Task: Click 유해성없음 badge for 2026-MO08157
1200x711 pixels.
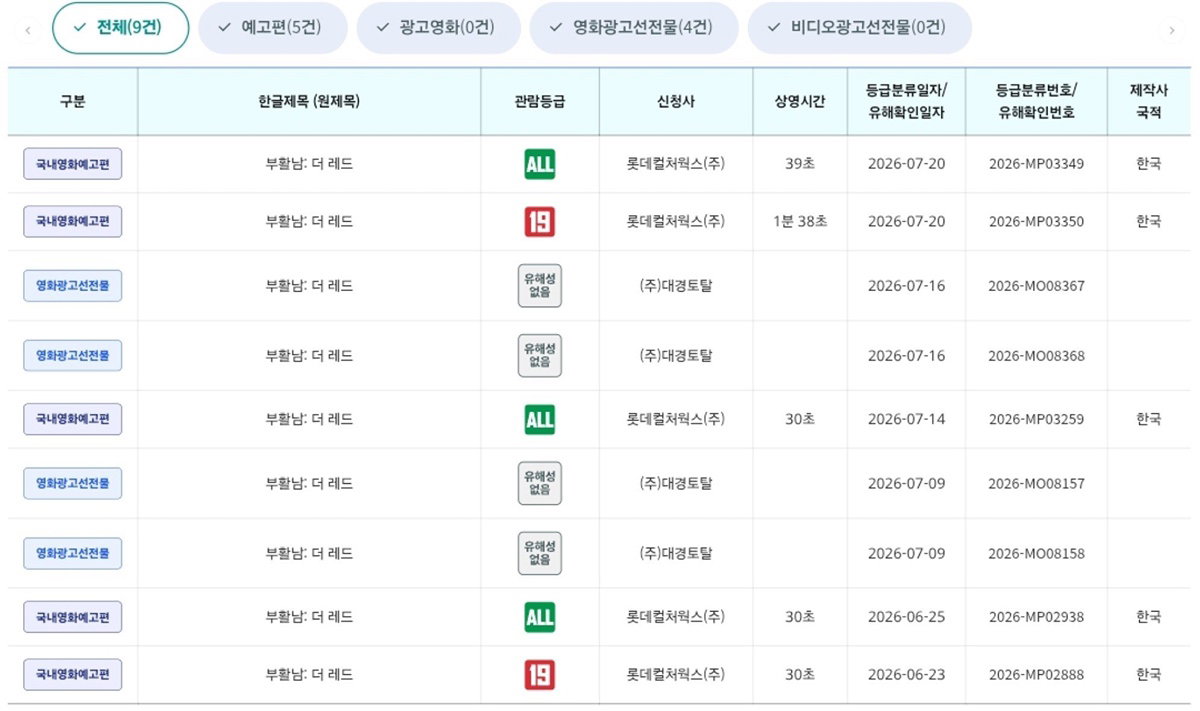Action: (x=539, y=484)
